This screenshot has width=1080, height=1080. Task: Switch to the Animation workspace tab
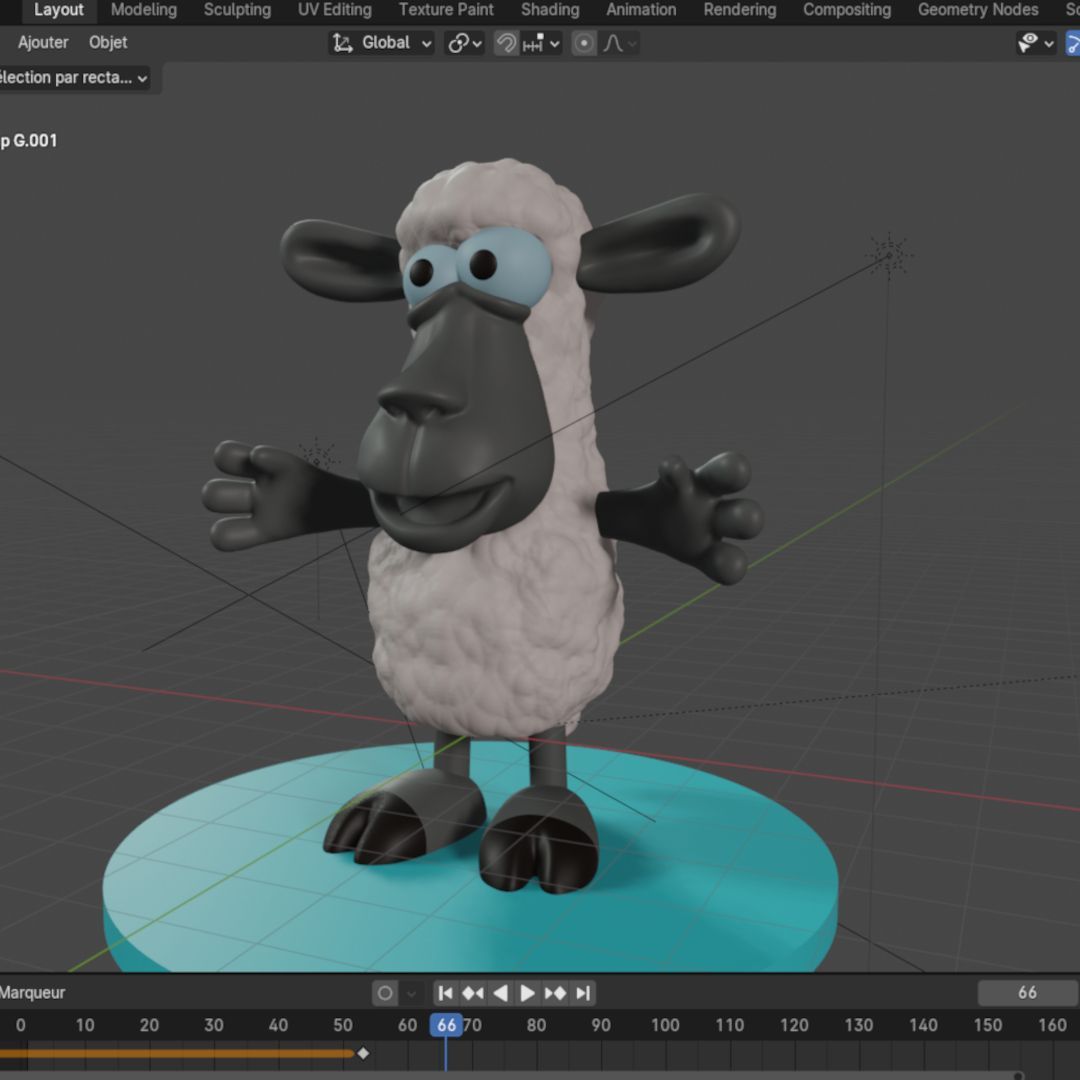pyautogui.click(x=641, y=10)
